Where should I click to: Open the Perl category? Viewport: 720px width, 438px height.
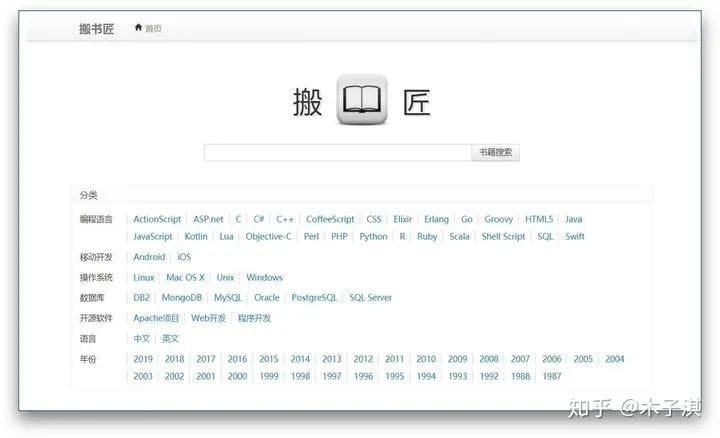pos(311,236)
